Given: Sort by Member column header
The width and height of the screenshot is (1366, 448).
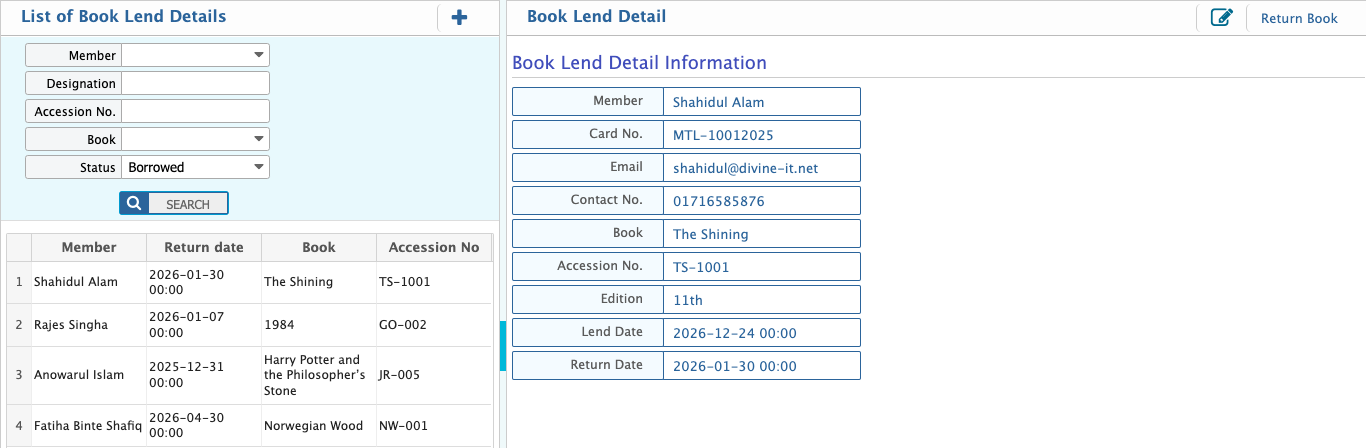Looking at the screenshot, I should click(89, 247).
